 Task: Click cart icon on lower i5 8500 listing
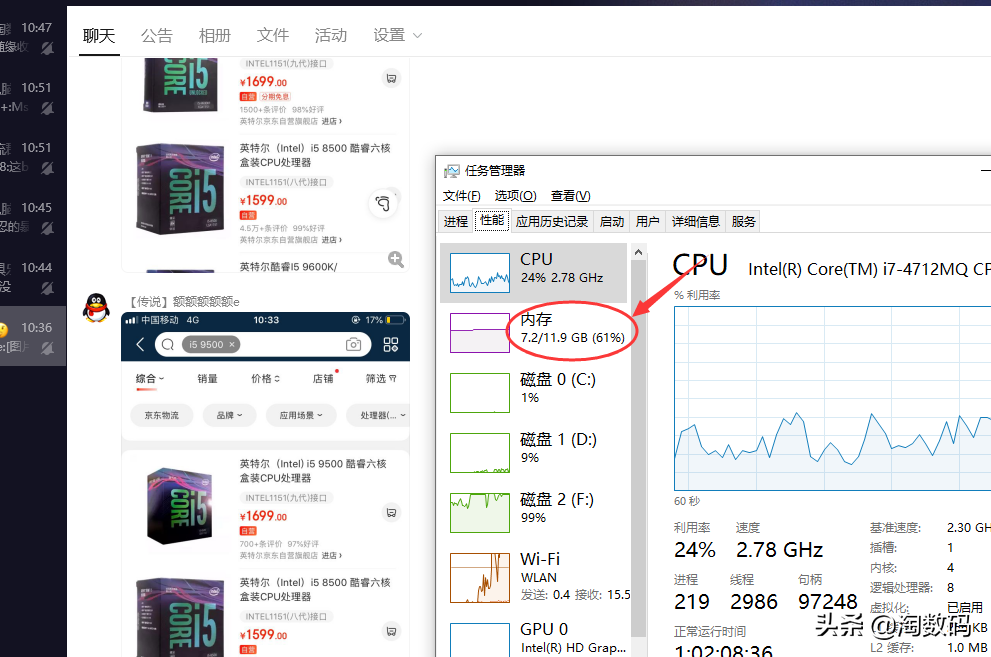391,631
